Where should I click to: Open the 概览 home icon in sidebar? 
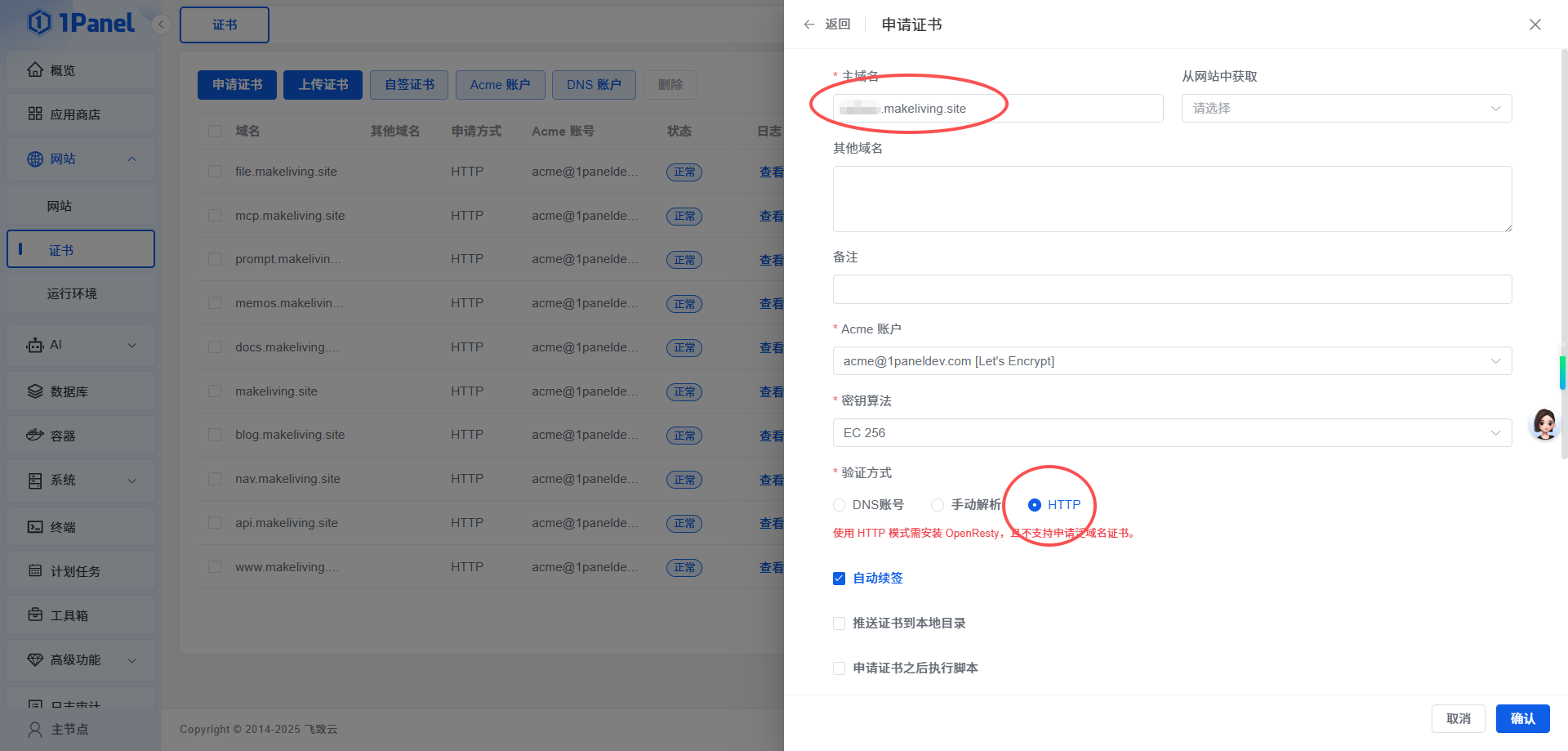click(x=35, y=70)
